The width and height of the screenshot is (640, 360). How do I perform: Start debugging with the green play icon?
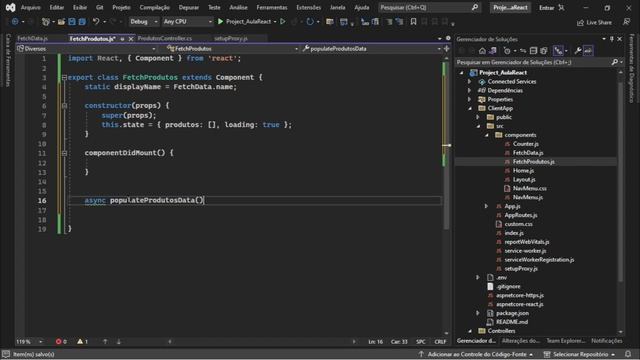pos(220,22)
